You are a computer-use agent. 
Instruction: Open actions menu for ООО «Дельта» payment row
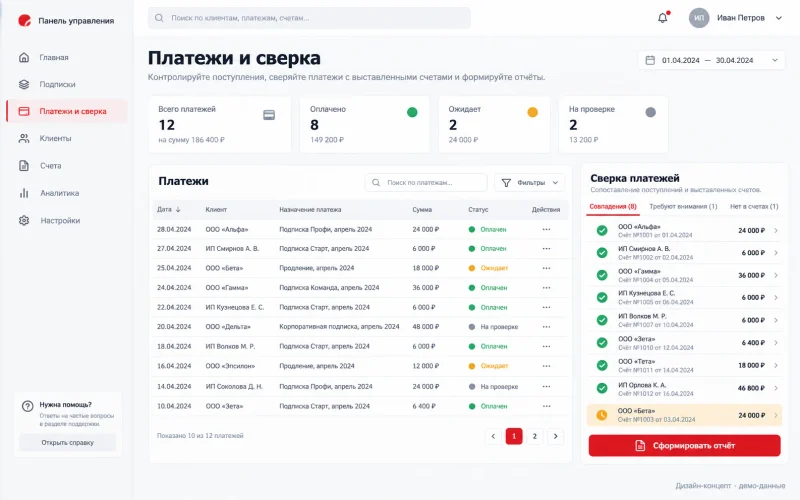click(x=546, y=327)
